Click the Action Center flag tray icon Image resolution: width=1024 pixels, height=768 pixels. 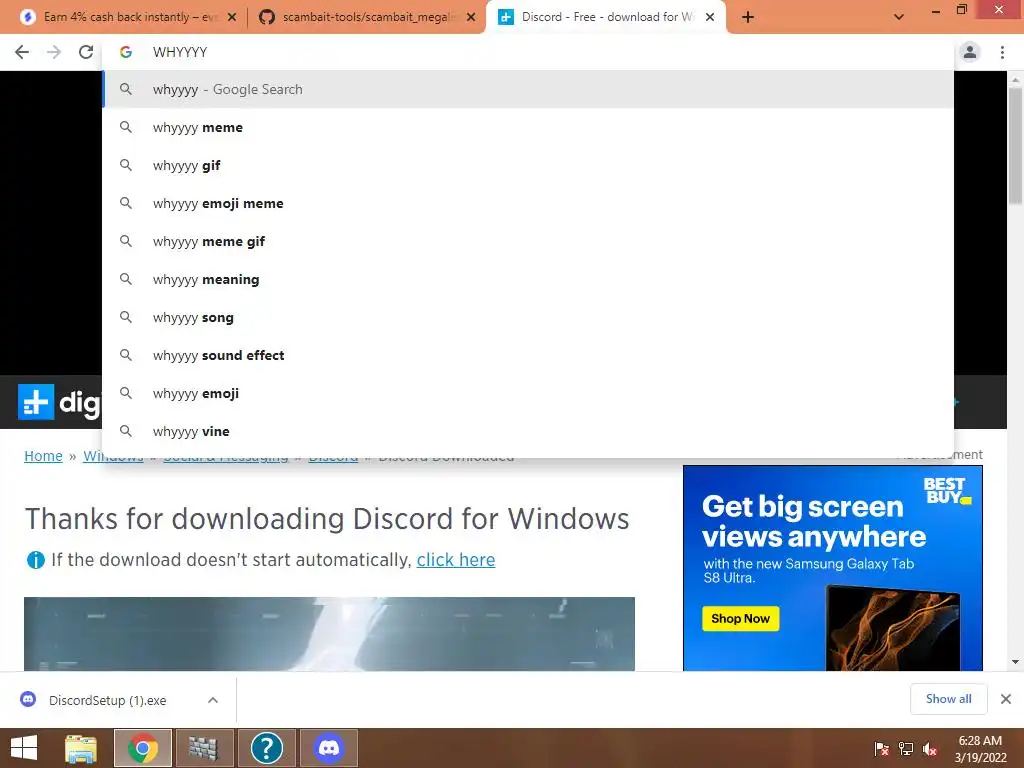tap(882, 749)
